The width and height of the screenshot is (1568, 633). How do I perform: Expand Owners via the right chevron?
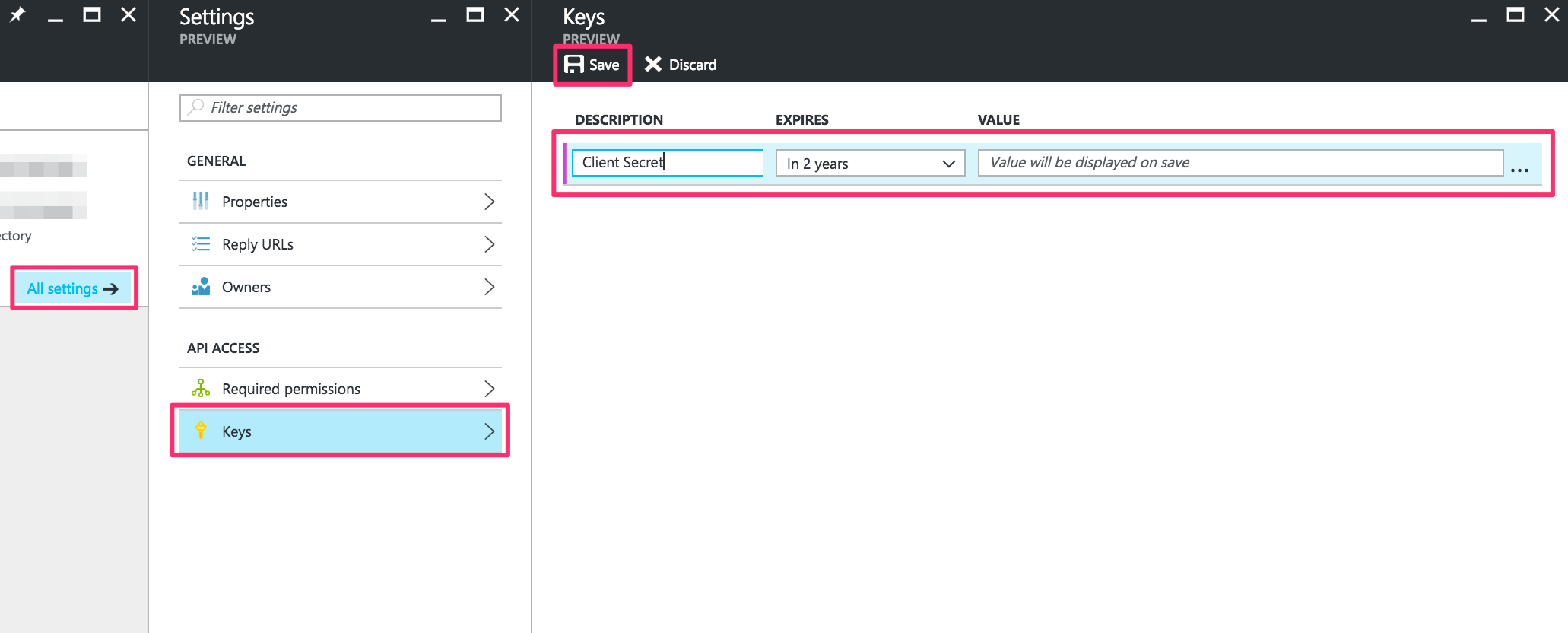[x=489, y=287]
